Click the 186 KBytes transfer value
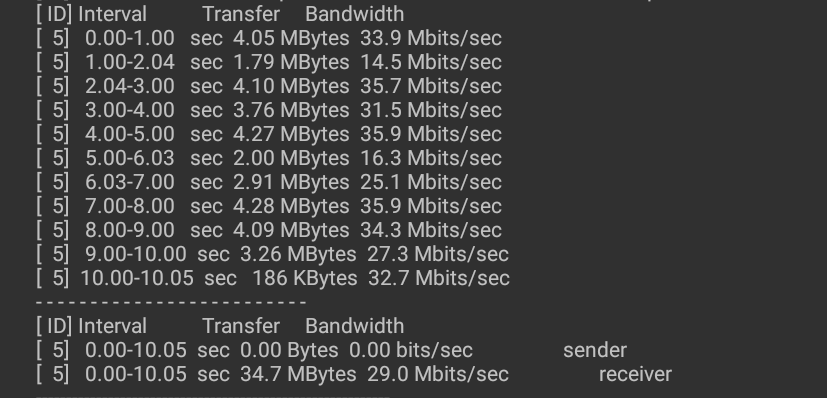Screen dimensions: 827x398 [305, 278]
